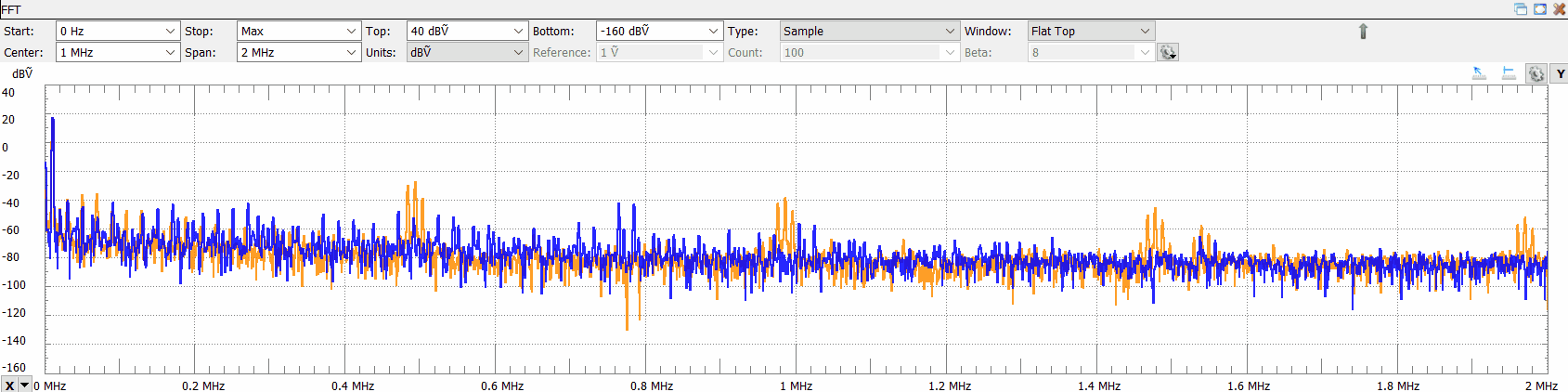Open the Type dropdown showing Sample

950,32
